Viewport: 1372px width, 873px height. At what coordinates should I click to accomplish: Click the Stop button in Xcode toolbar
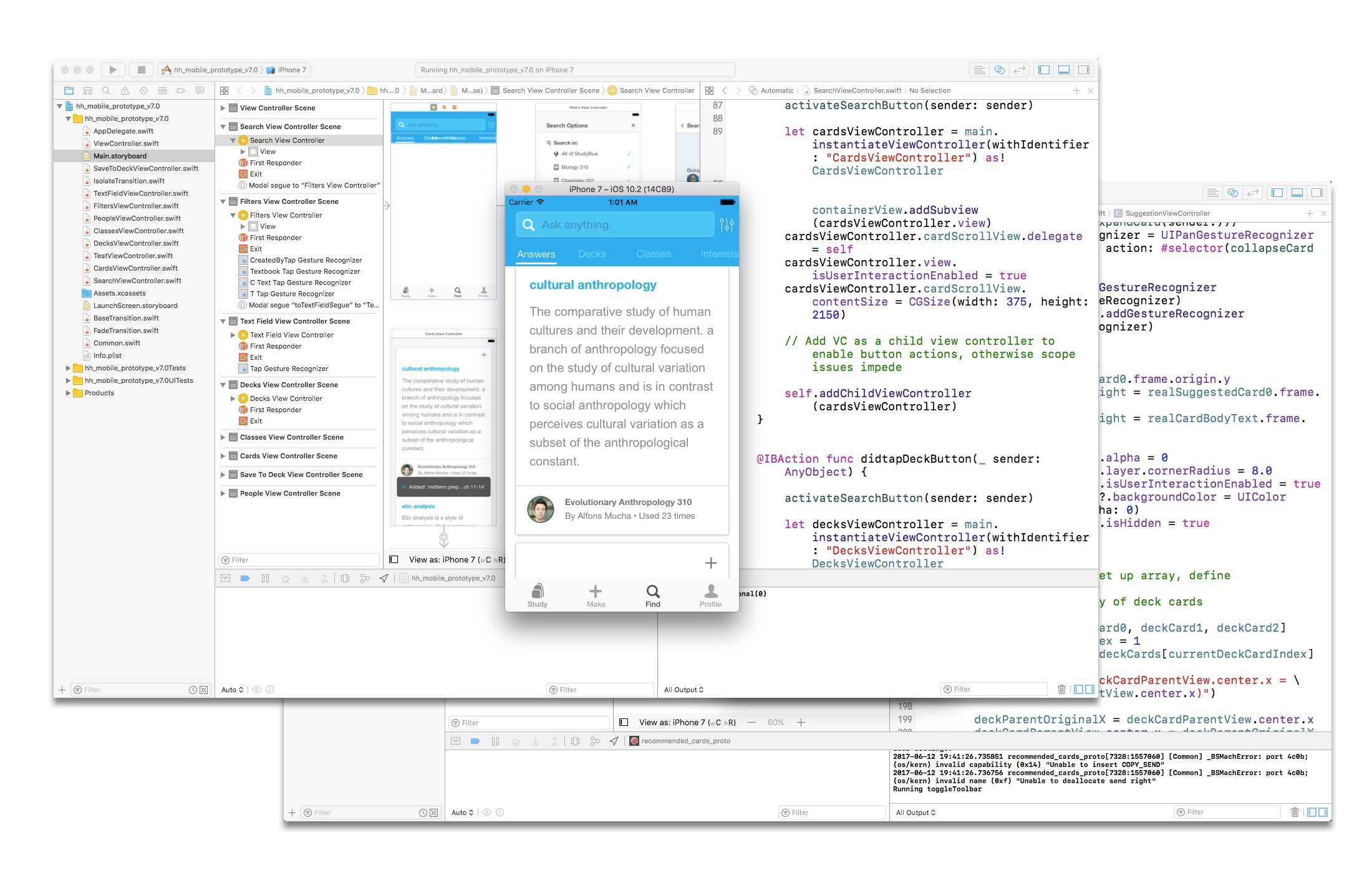[x=142, y=70]
